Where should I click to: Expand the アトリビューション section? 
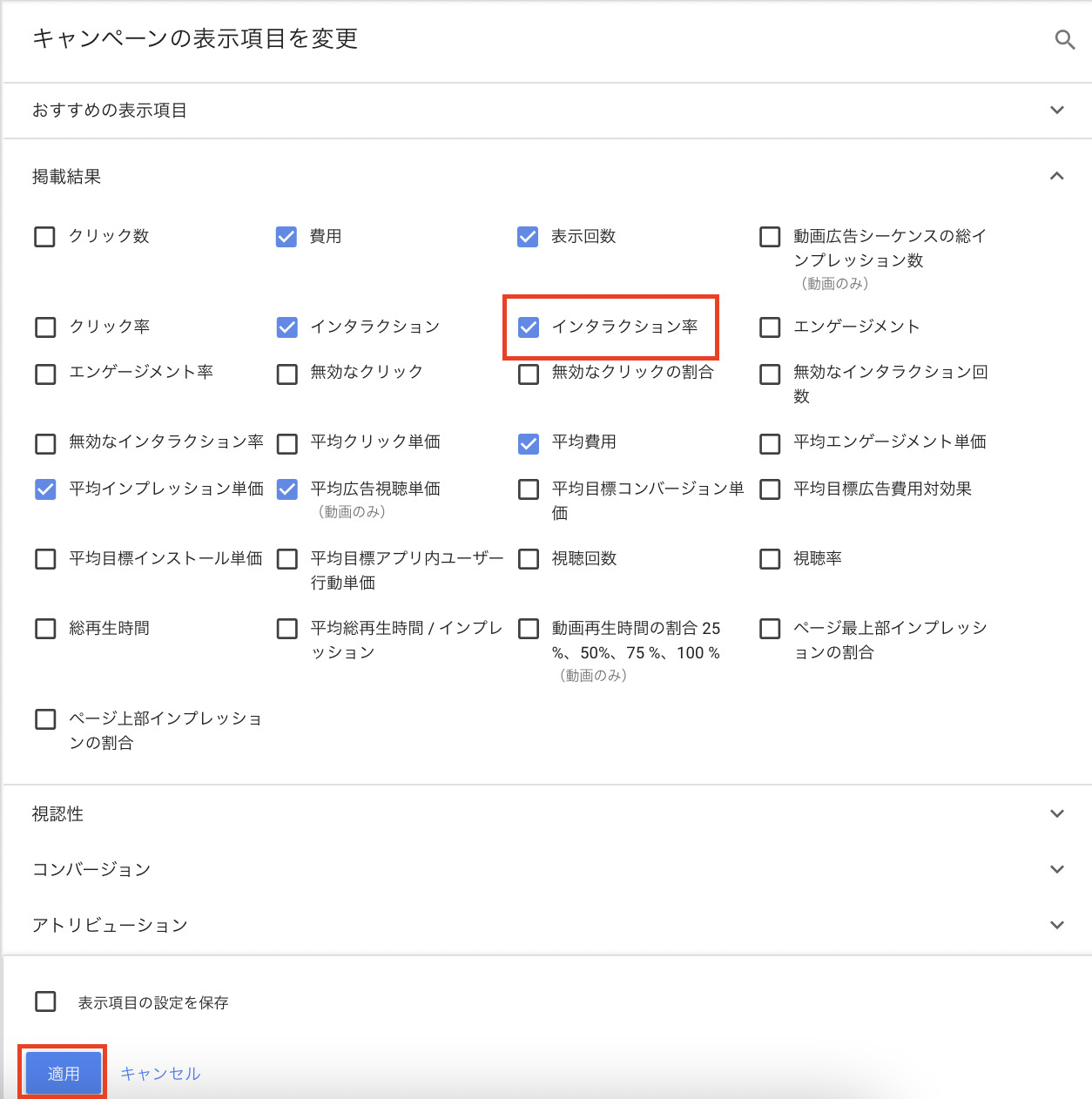click(x=1057, y=926)
